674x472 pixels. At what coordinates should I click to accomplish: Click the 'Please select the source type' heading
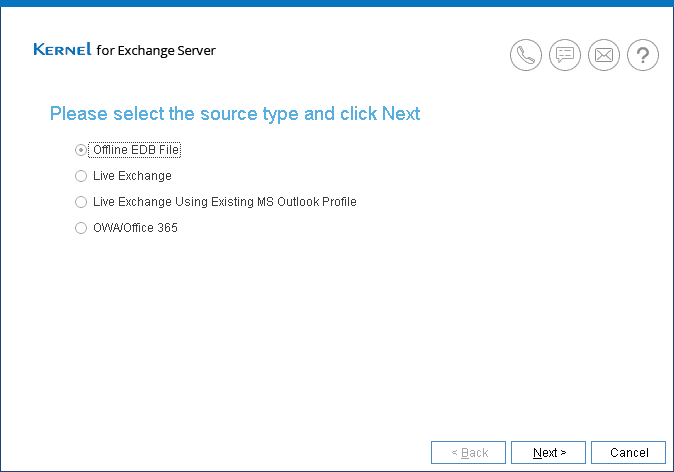235,114
